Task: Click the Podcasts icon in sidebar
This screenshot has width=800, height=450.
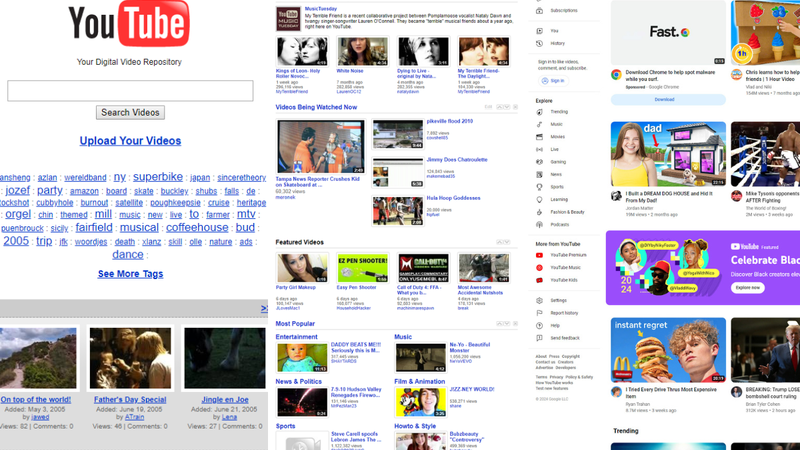Action: click(539, 224)
